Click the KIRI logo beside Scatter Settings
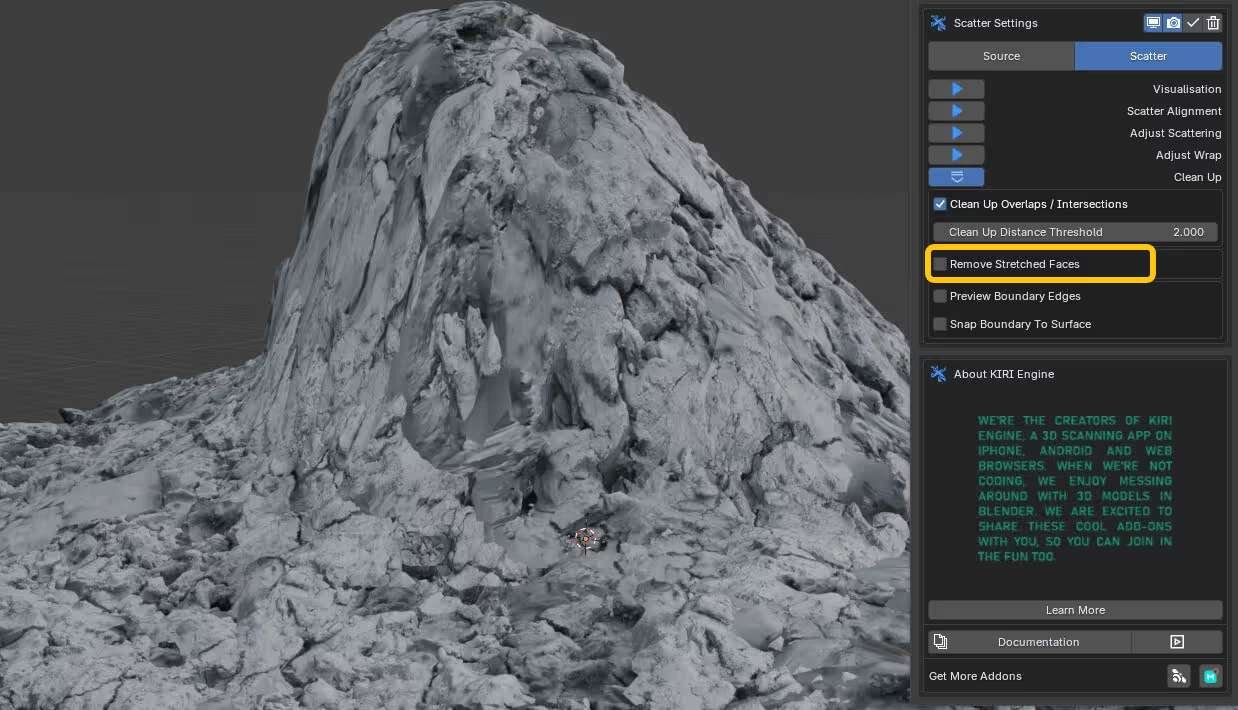The height and width of the screenshot is (710, 1238). (938, 23)
